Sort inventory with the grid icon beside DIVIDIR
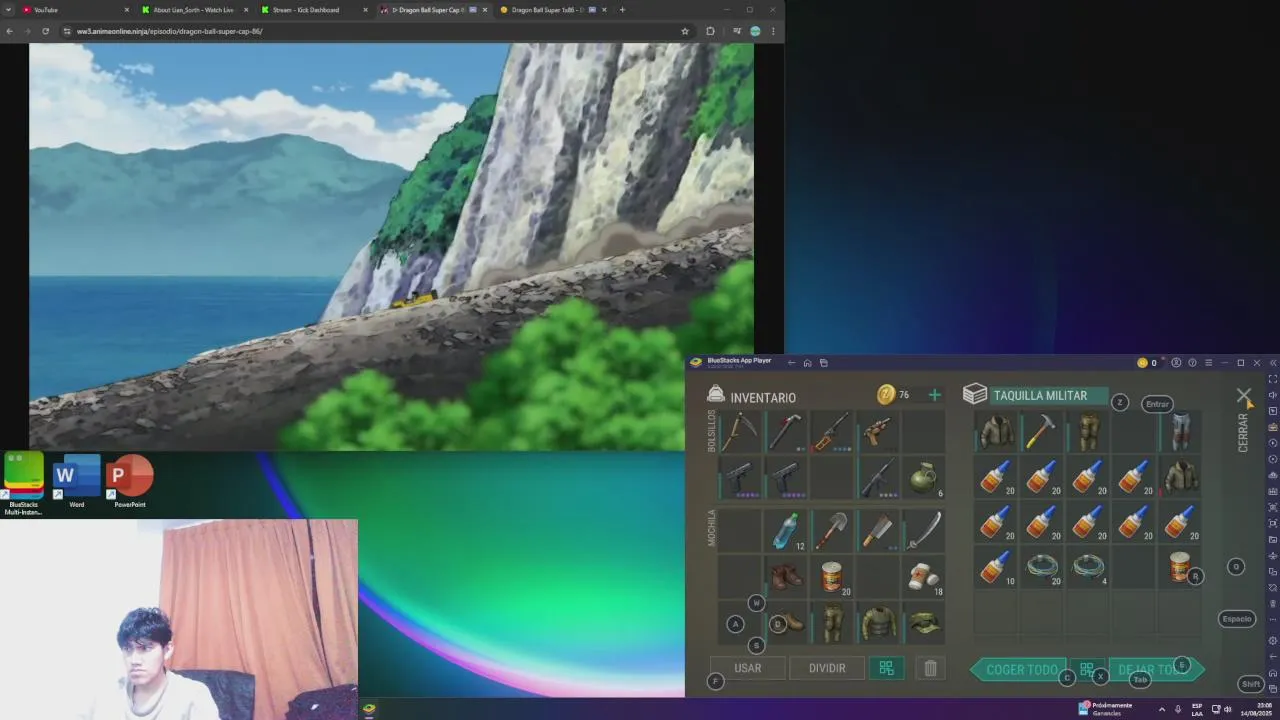The image size is (1280, 720). 886,668
